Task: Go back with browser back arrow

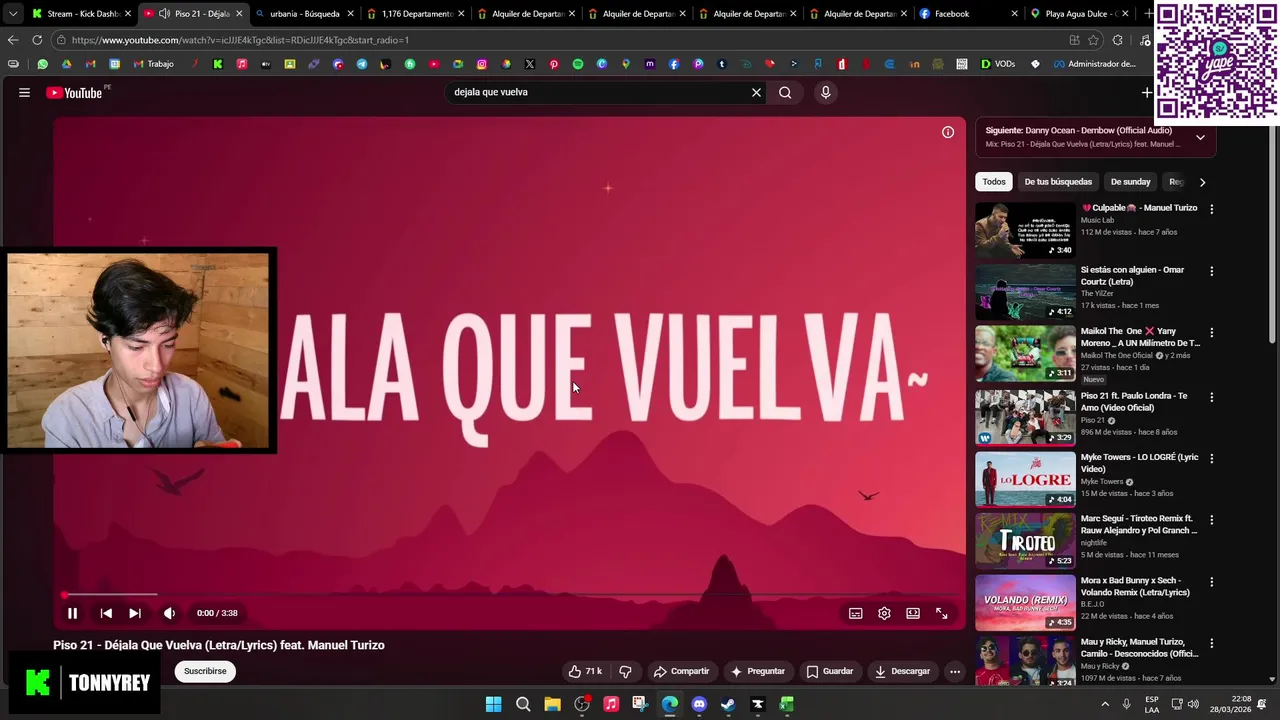Action: pyautogui.click(x=12, y=40)
